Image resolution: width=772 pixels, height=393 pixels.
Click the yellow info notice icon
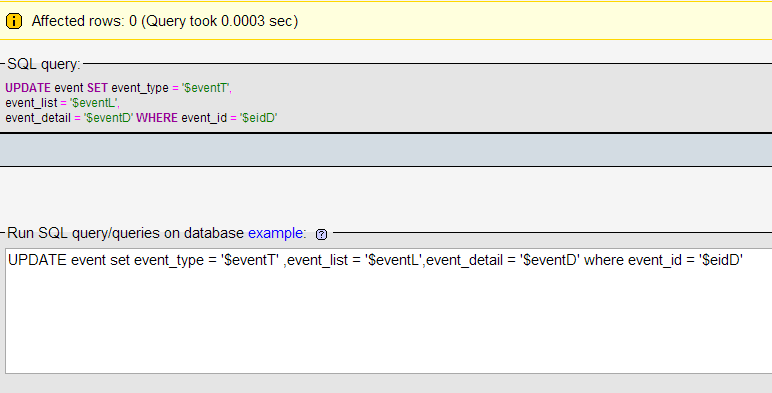tap(14, 21)
